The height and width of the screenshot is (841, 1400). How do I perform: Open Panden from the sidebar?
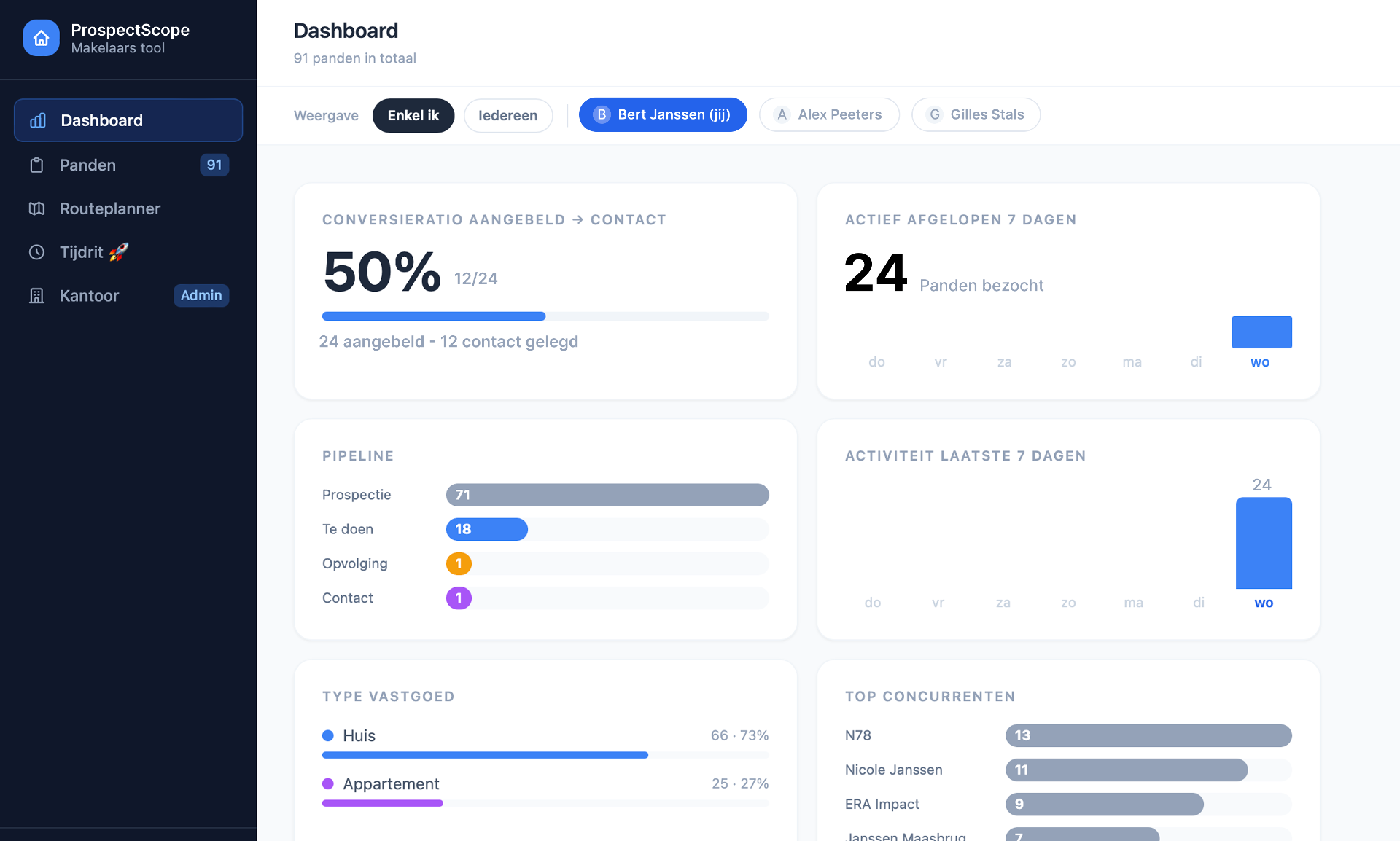click(x=87, y=165)
